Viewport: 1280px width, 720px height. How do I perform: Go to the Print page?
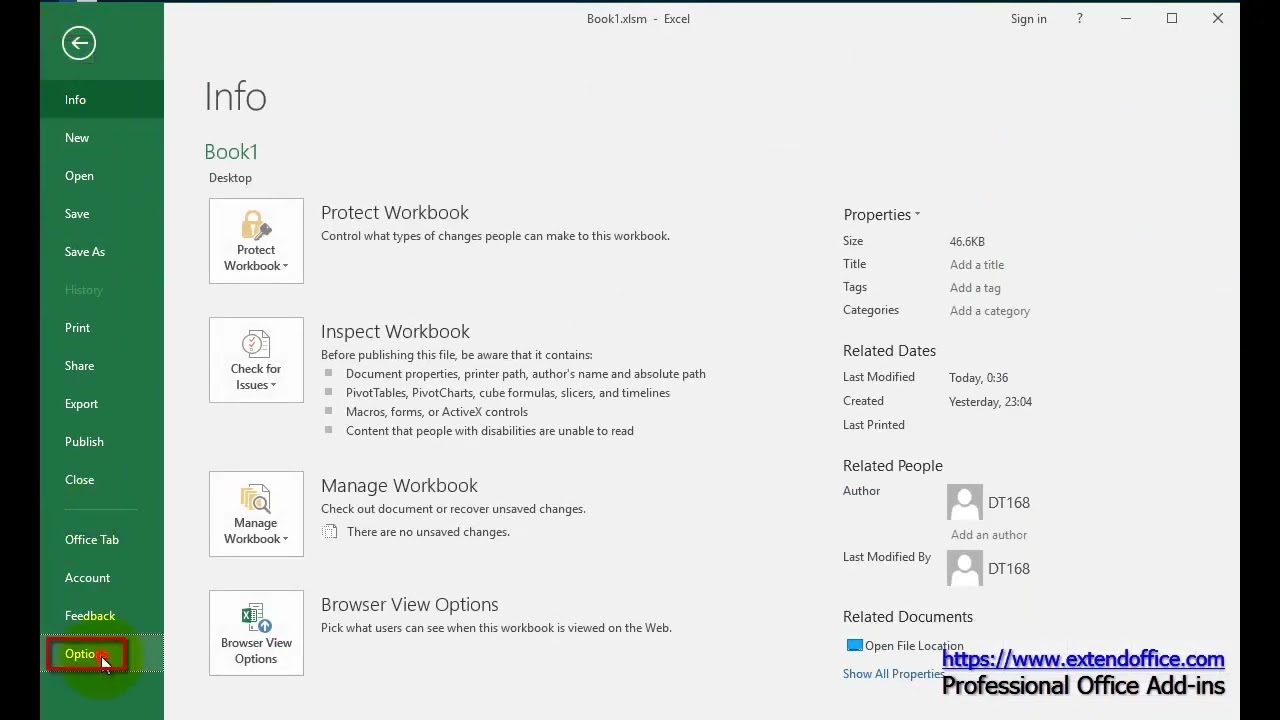[102, 328]
